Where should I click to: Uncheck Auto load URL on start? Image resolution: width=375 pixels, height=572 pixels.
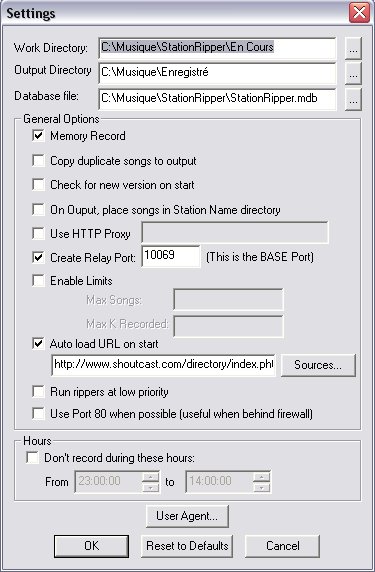click(x=38, y=344)
